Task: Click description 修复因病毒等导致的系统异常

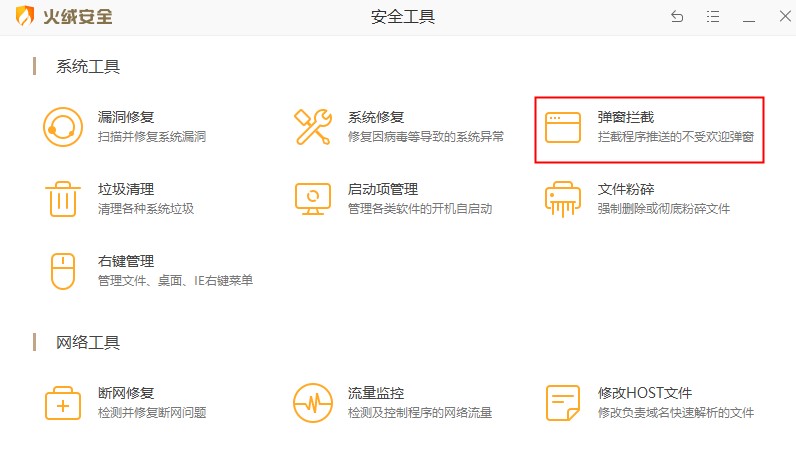Action: (425, 137)
